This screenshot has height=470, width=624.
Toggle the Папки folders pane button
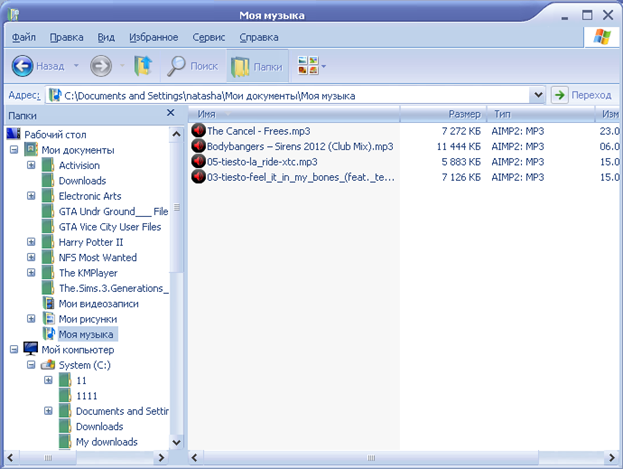pos(257,66)
